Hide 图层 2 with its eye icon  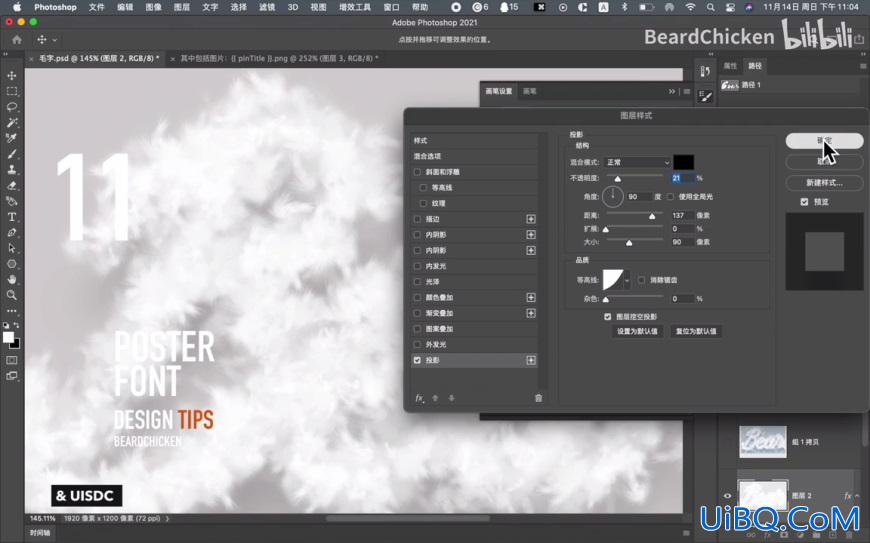[727, 496]
